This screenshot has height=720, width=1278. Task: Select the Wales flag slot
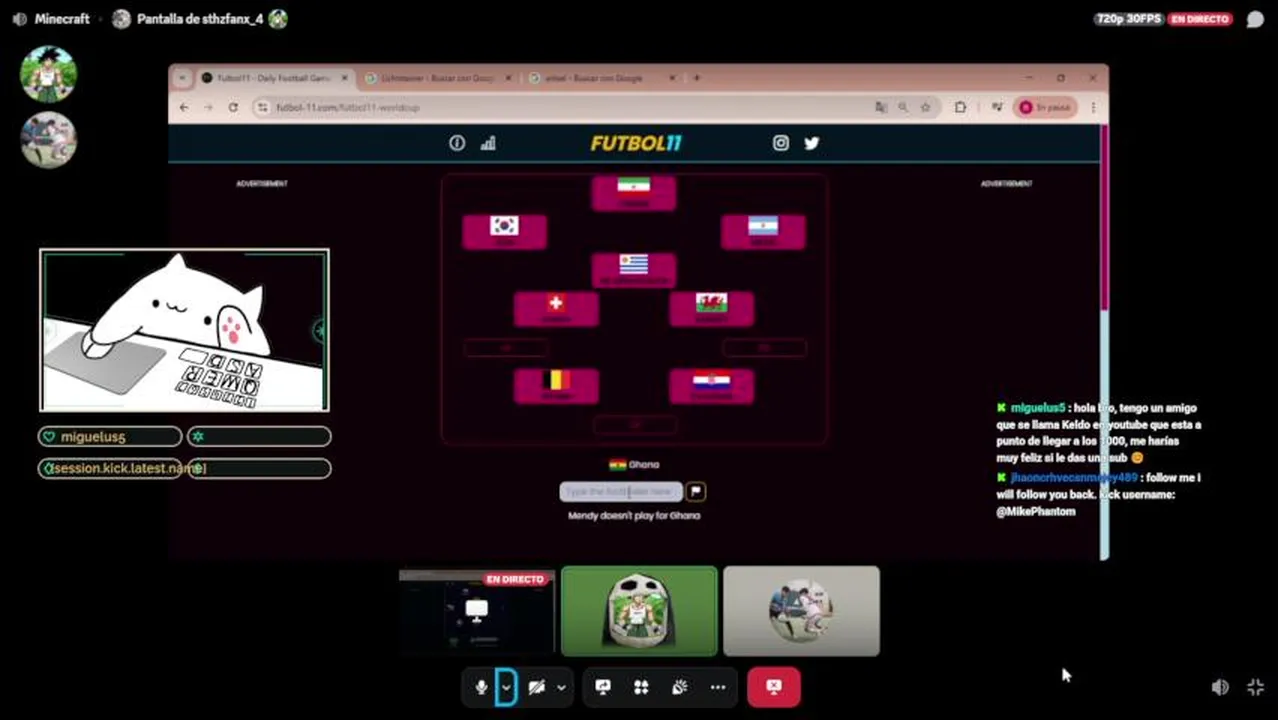point(711,308)
